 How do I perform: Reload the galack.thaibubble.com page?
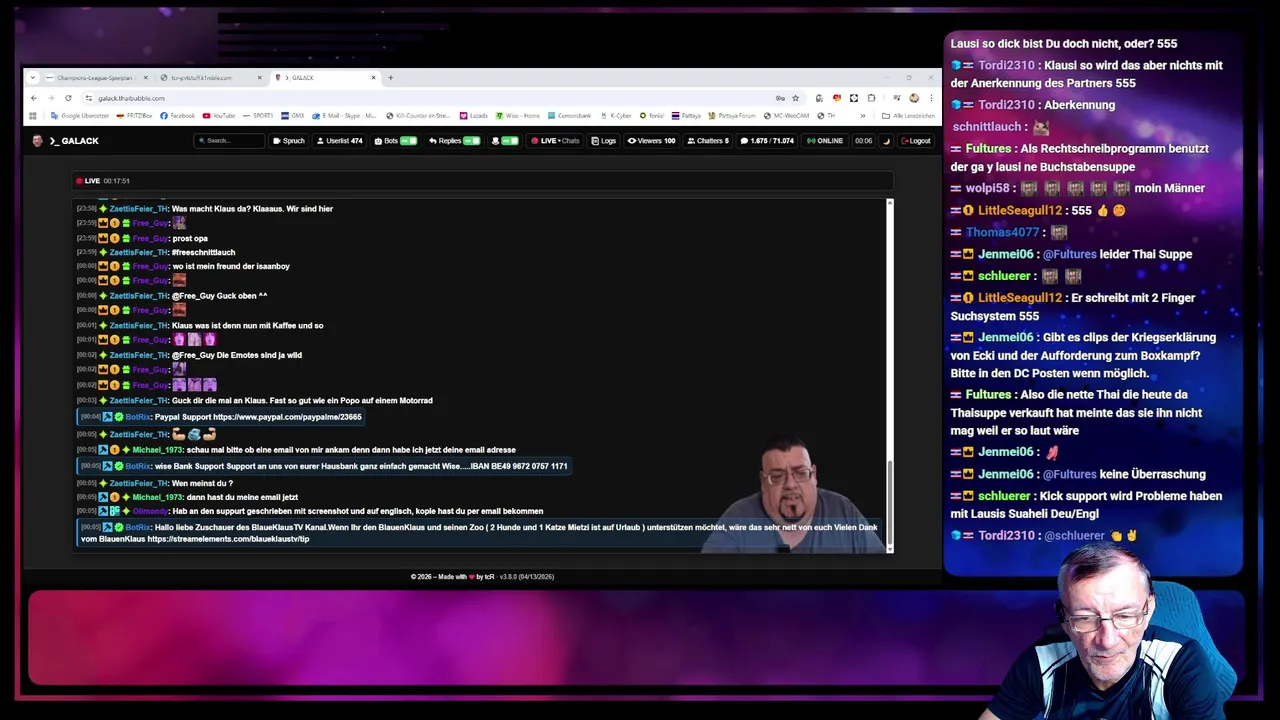68,98
